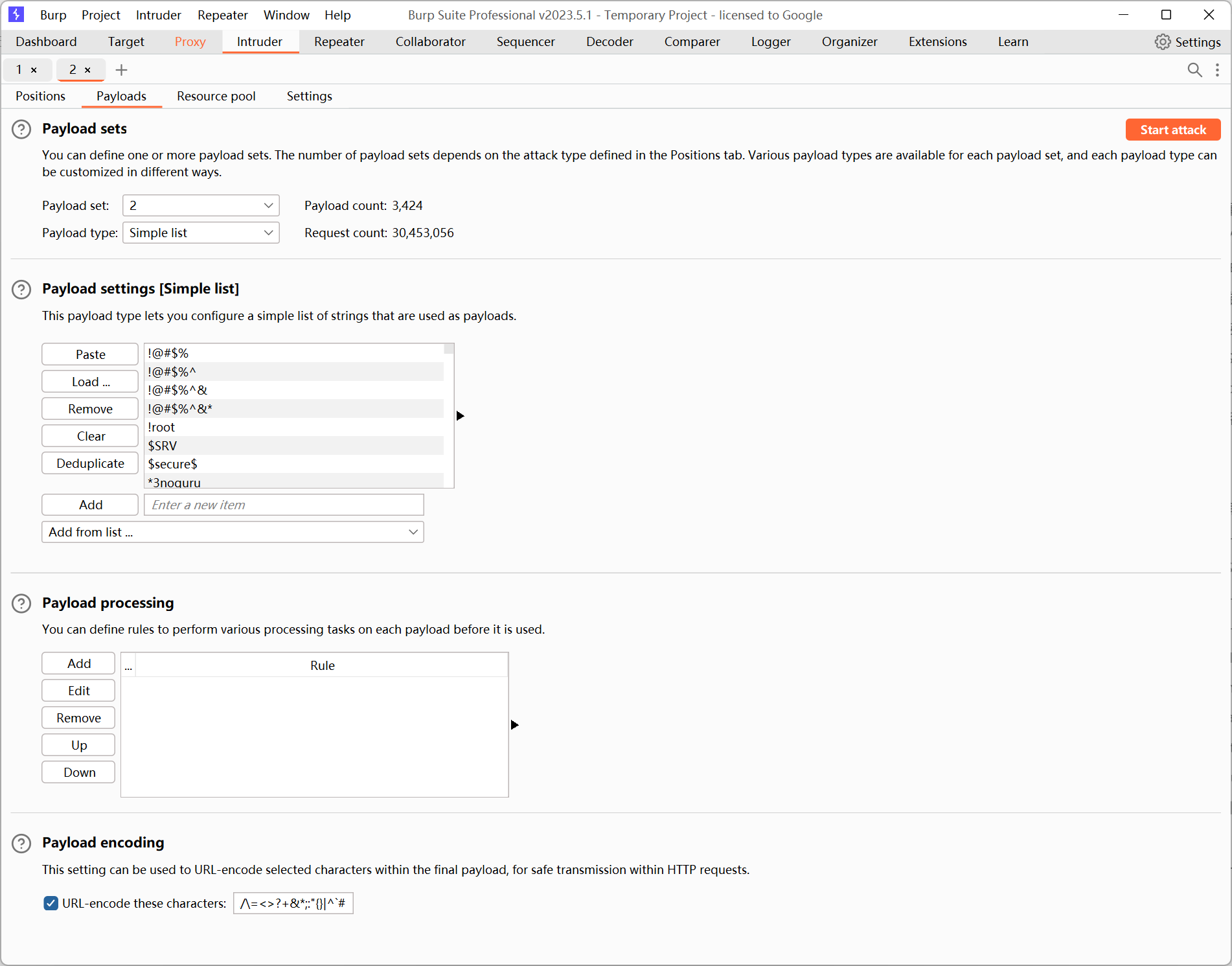Expand the processing rules panel arrow

[x=514, y=725]
